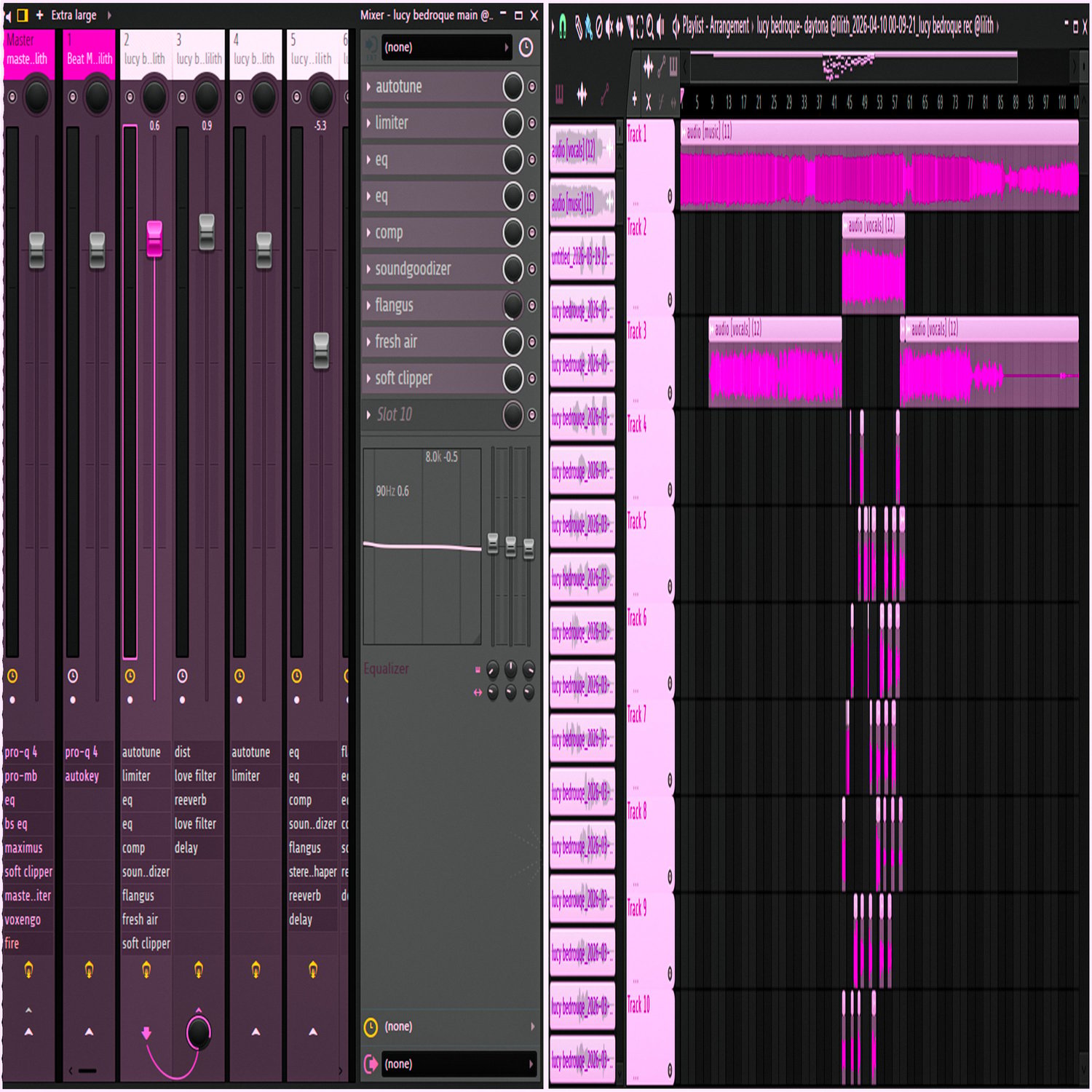Click the clock icon on Master track
The image size is (1092, 1092).
pyautogui.click(x=12, y=676)
